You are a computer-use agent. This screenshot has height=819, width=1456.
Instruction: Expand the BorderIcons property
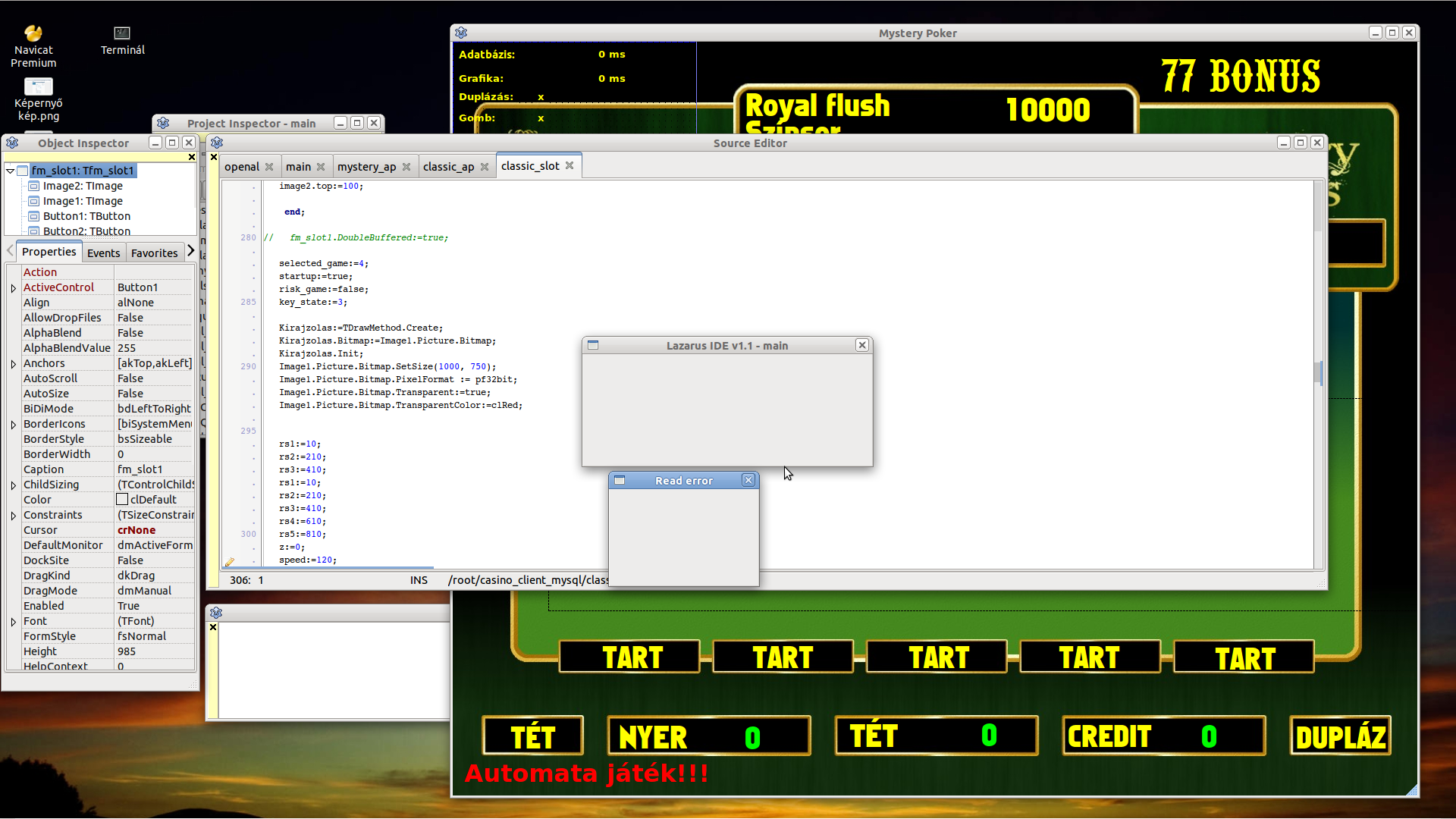(x=14, y=425)
